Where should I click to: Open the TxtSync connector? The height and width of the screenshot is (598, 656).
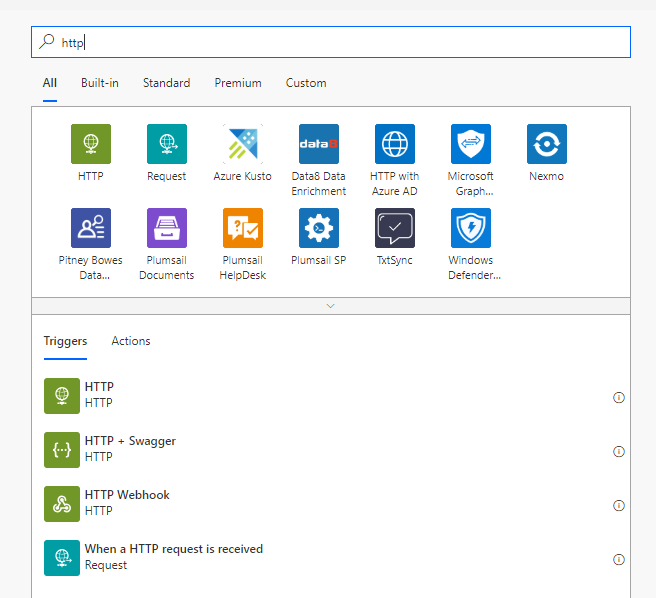[395, 228]
